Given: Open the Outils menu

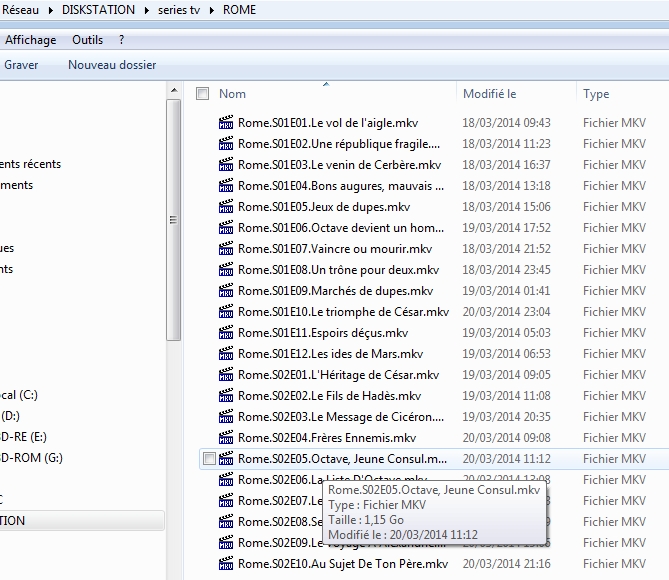Looking at the screenshot, I should (x=87, y=40).
